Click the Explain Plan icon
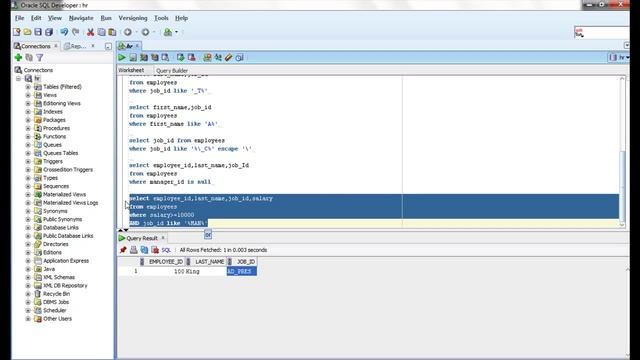640x360 pixels. (144, 58)
